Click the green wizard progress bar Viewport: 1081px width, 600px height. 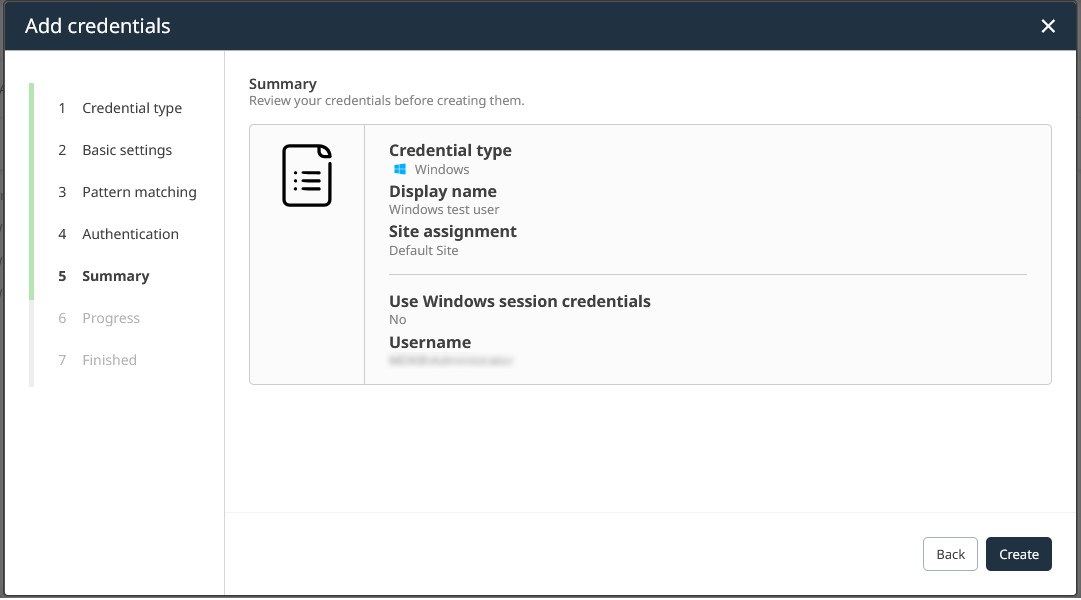click(x=32, y=190)
